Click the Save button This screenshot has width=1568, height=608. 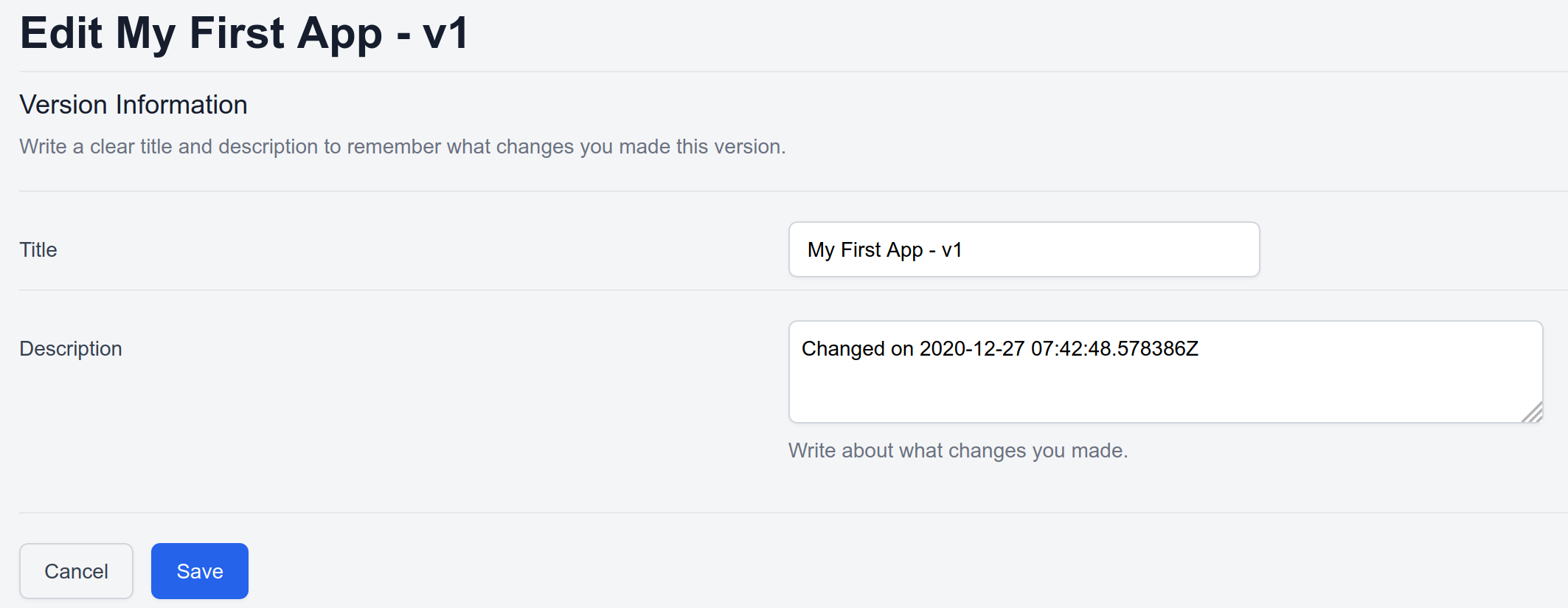[200, 571]
